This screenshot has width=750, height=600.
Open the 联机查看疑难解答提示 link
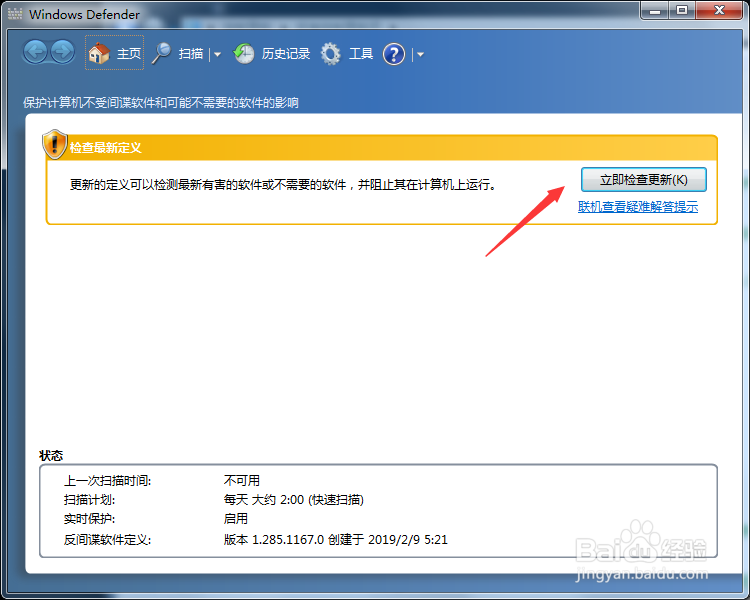[x=638, y=207]
